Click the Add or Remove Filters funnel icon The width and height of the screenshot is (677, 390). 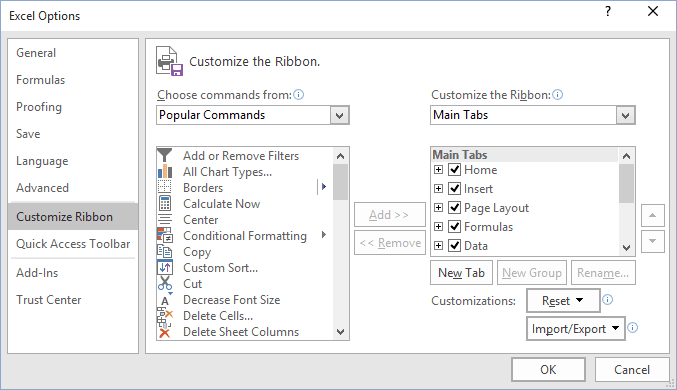click(x=165, y=155)
